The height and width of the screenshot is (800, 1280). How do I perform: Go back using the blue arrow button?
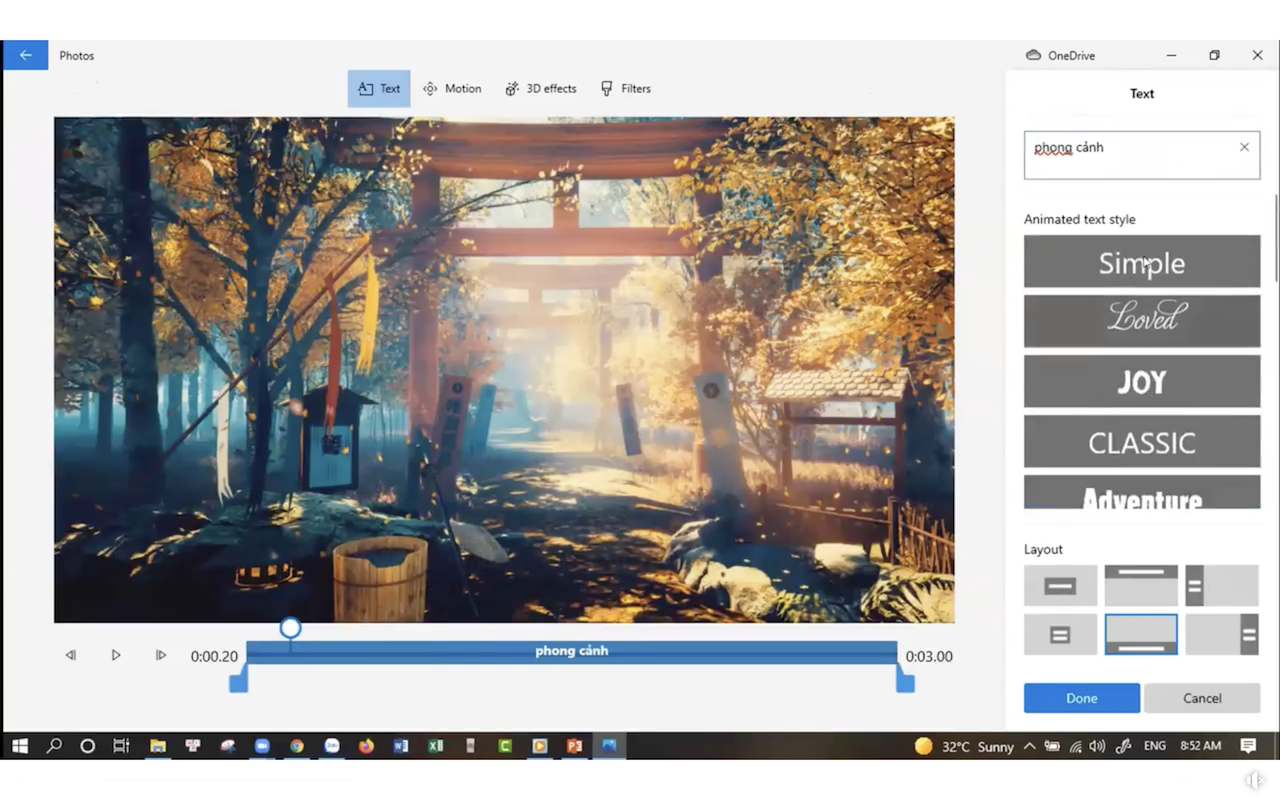(x=25, y=55)
